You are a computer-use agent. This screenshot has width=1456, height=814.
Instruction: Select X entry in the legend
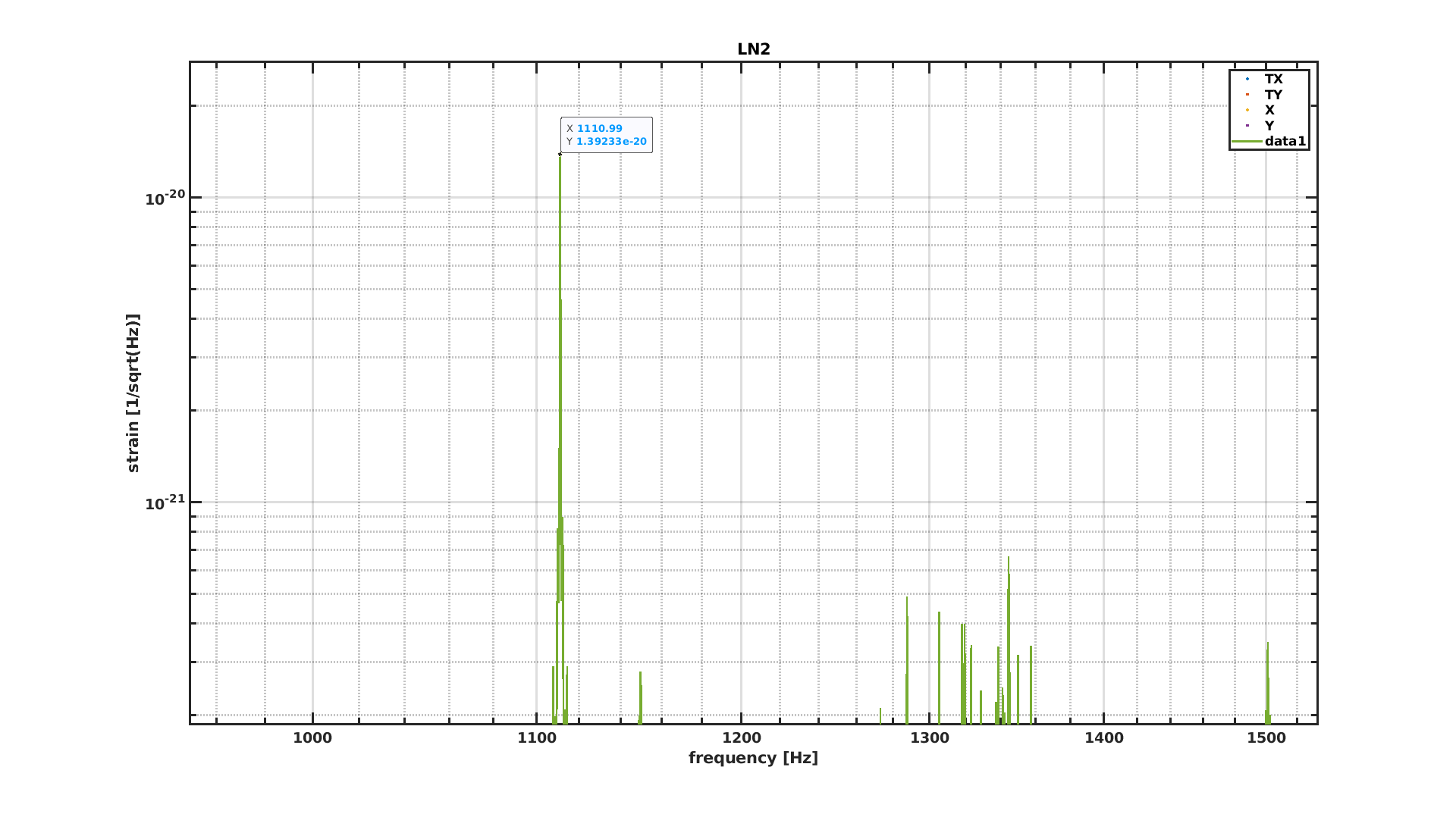point(1269,110)
